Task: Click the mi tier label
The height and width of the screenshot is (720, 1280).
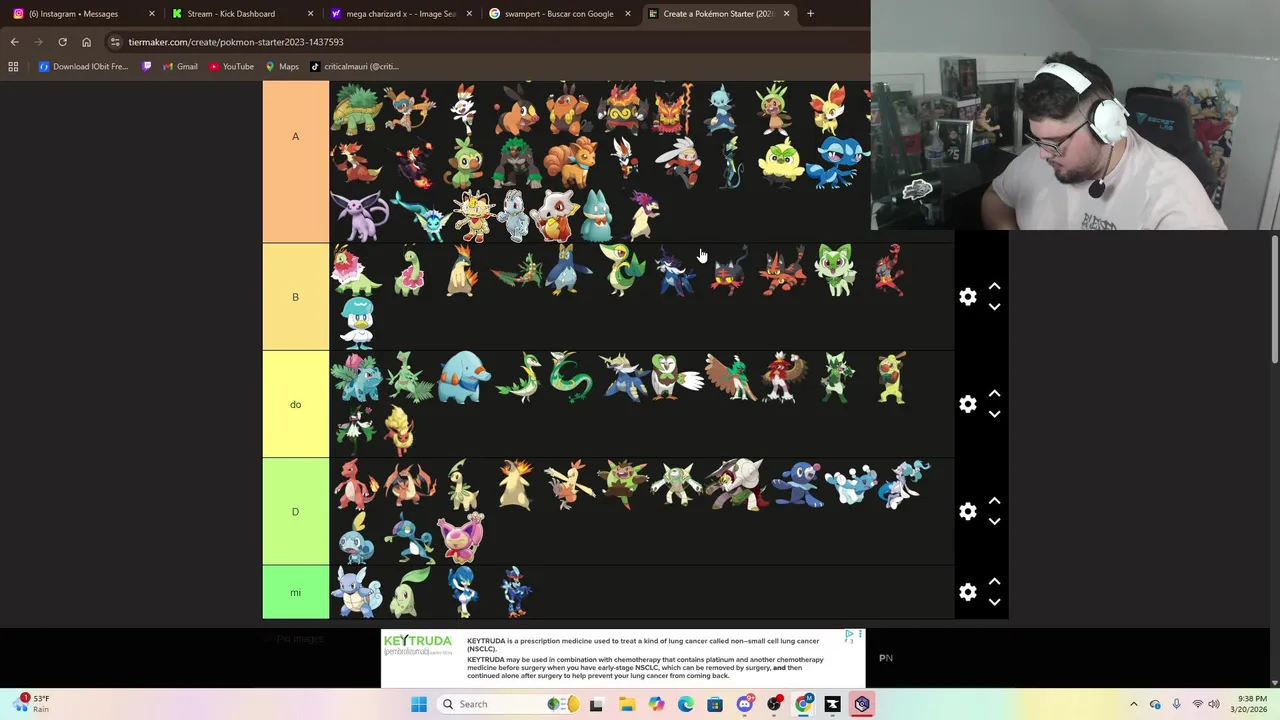Action: [295, 592]
